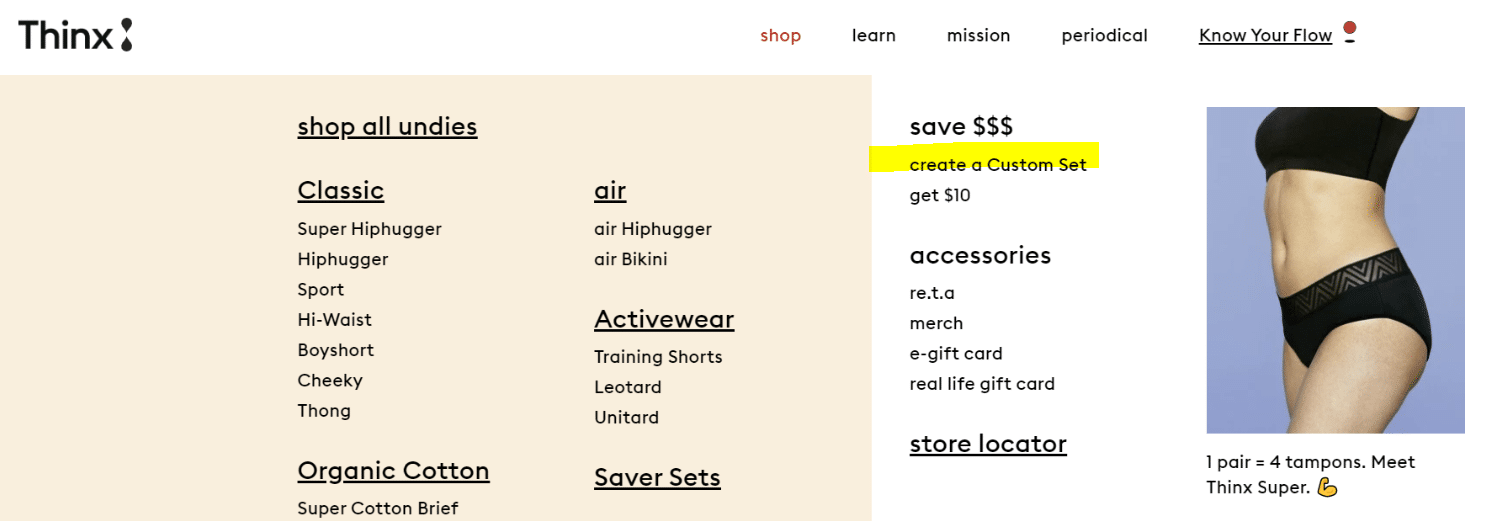This screenshot has height=521, width=1500.
Task: Open Activewear category
Action: click(x=663, y=320)
